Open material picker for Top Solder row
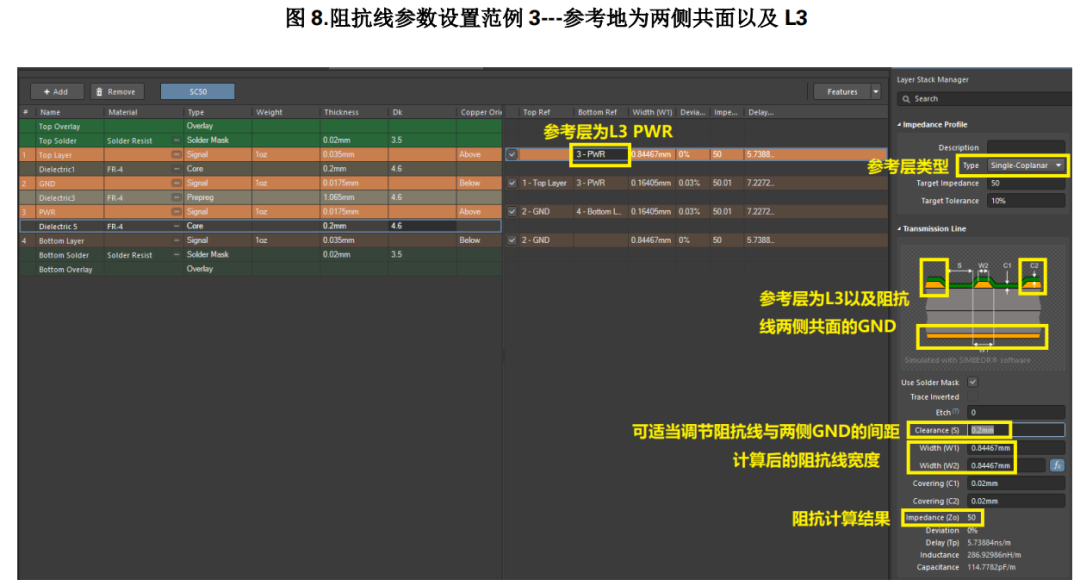The image size is (1080, 586). point(176,140)
